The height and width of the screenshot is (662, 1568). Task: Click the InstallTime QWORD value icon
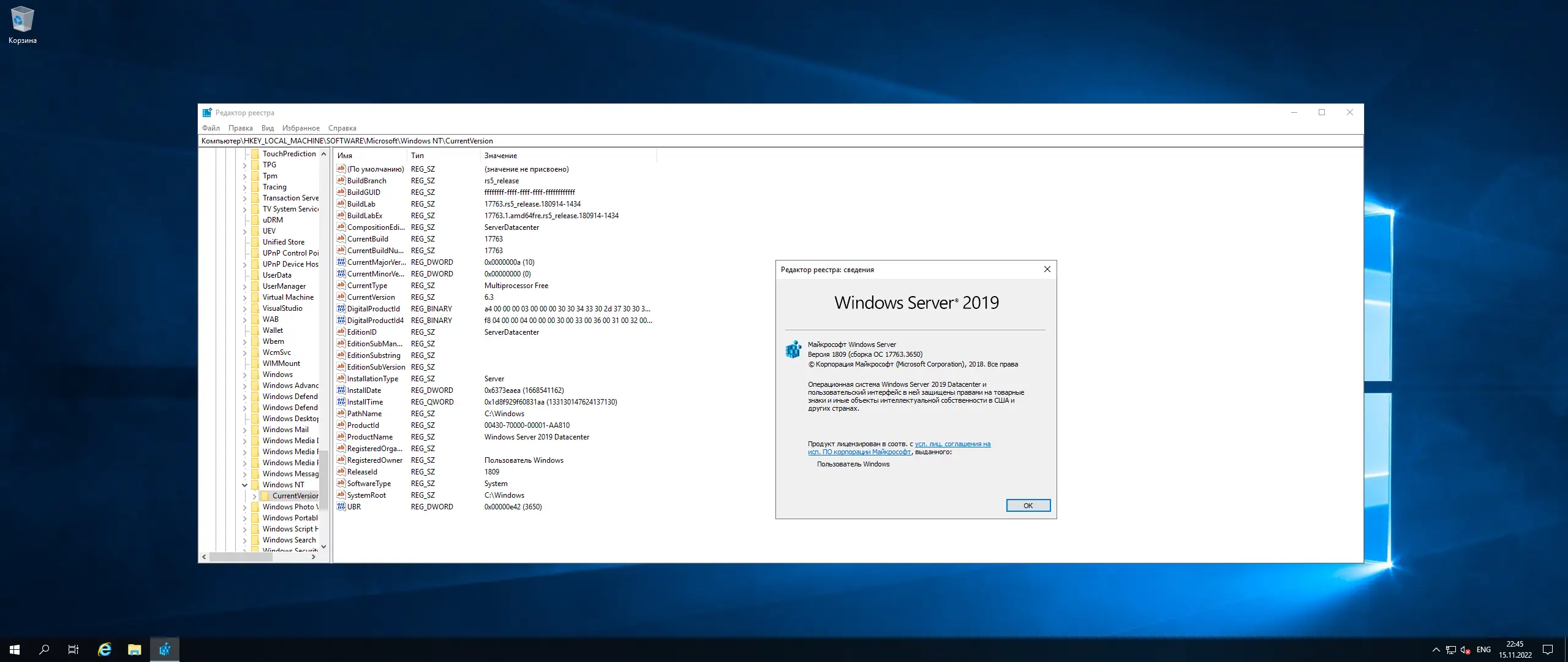(341, 402)
